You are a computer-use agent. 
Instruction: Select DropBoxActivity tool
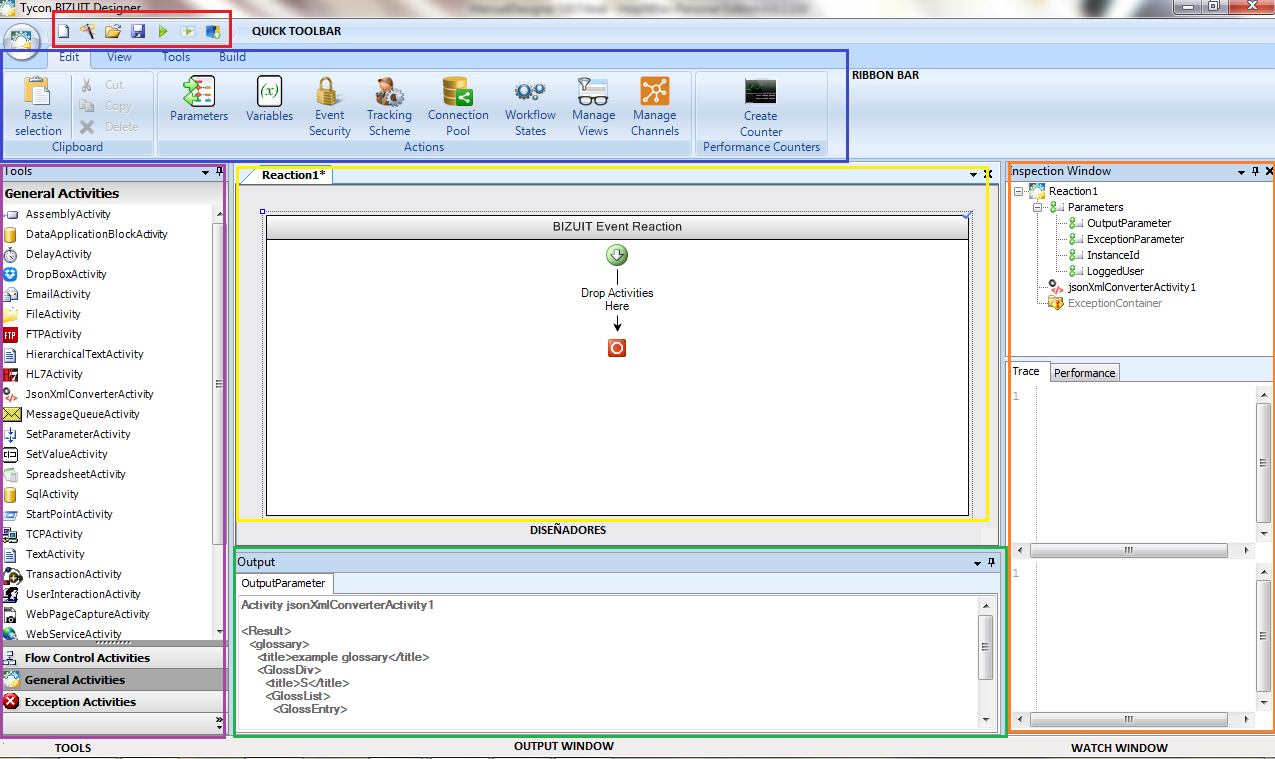click(x=66, y=274)
